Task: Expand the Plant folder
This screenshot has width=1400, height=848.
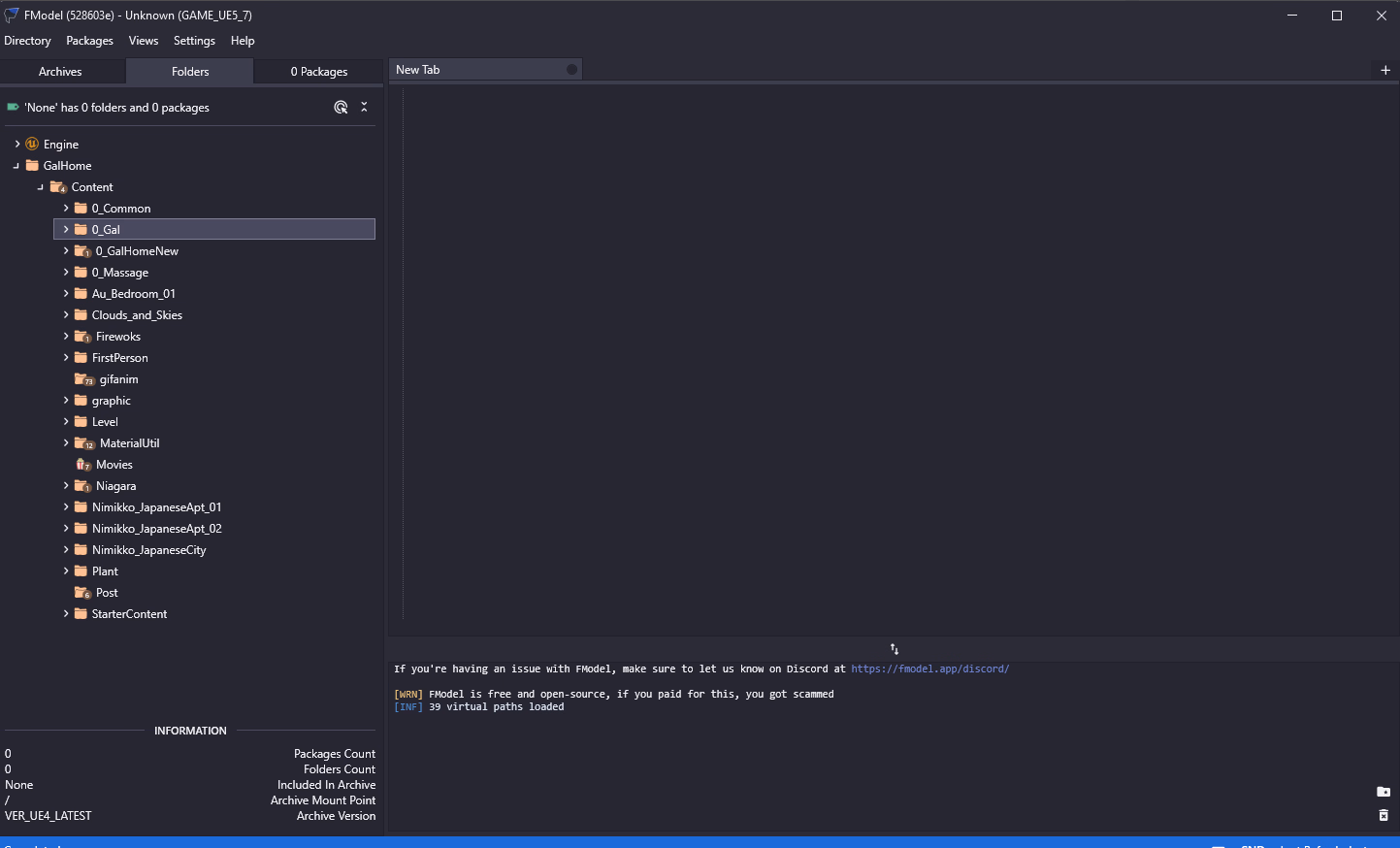Action: click(66, 571)
